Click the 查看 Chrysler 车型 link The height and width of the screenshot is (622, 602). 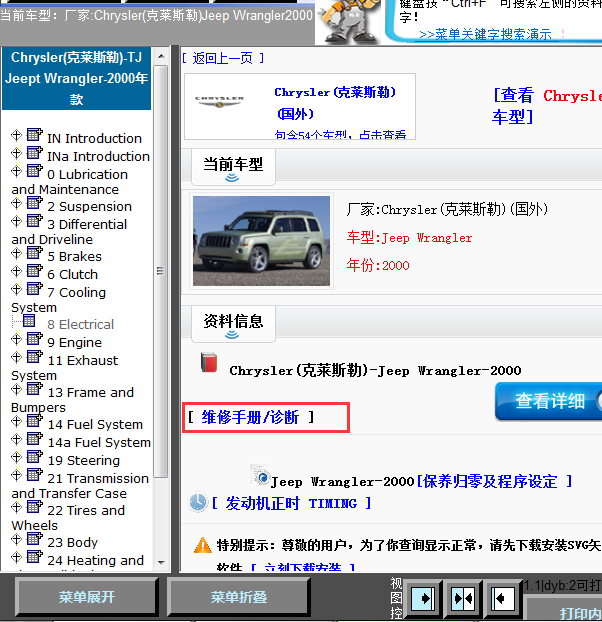(547, 106)
